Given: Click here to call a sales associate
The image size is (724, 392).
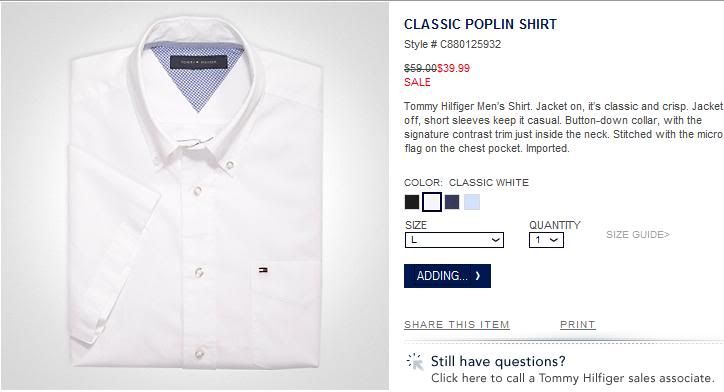Looking at the screenshot, I should (573, 378).
